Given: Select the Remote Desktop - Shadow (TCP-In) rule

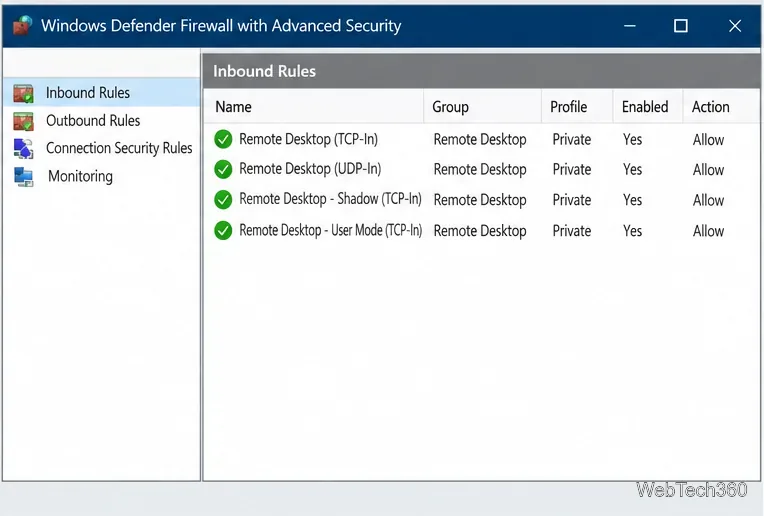Looking at the screenshot, I should (x=330, y=199).
